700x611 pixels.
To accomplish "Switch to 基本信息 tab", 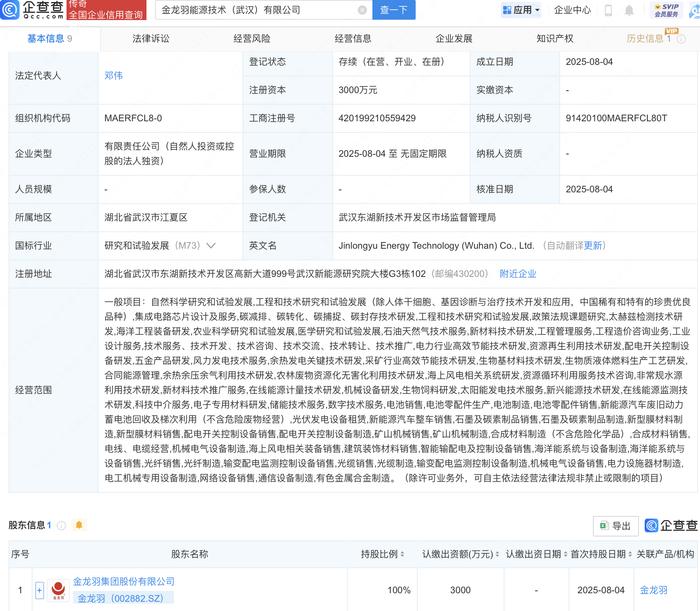I will (50, 39).
